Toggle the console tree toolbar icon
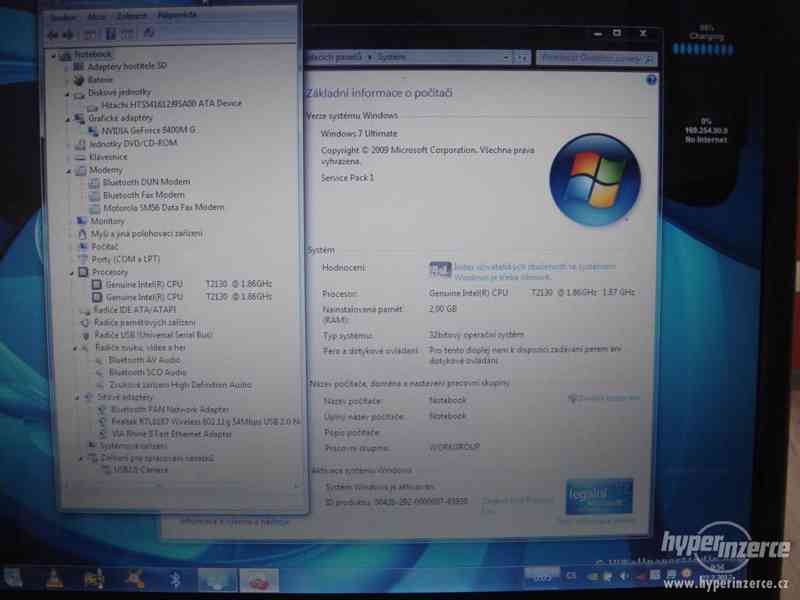Viewport: 800px width, 600px height. 89,35
